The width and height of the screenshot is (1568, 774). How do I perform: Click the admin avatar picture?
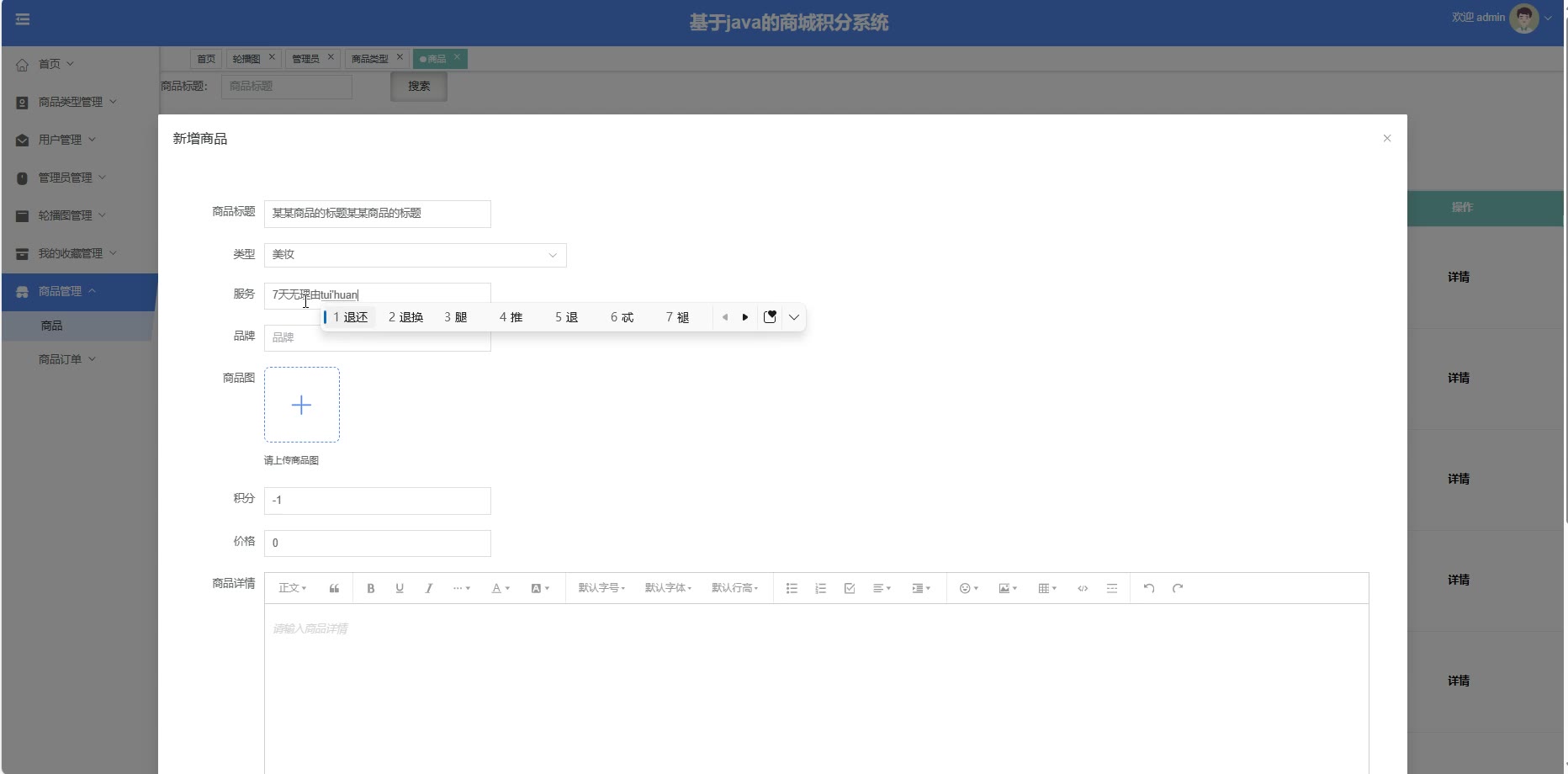1523,18
